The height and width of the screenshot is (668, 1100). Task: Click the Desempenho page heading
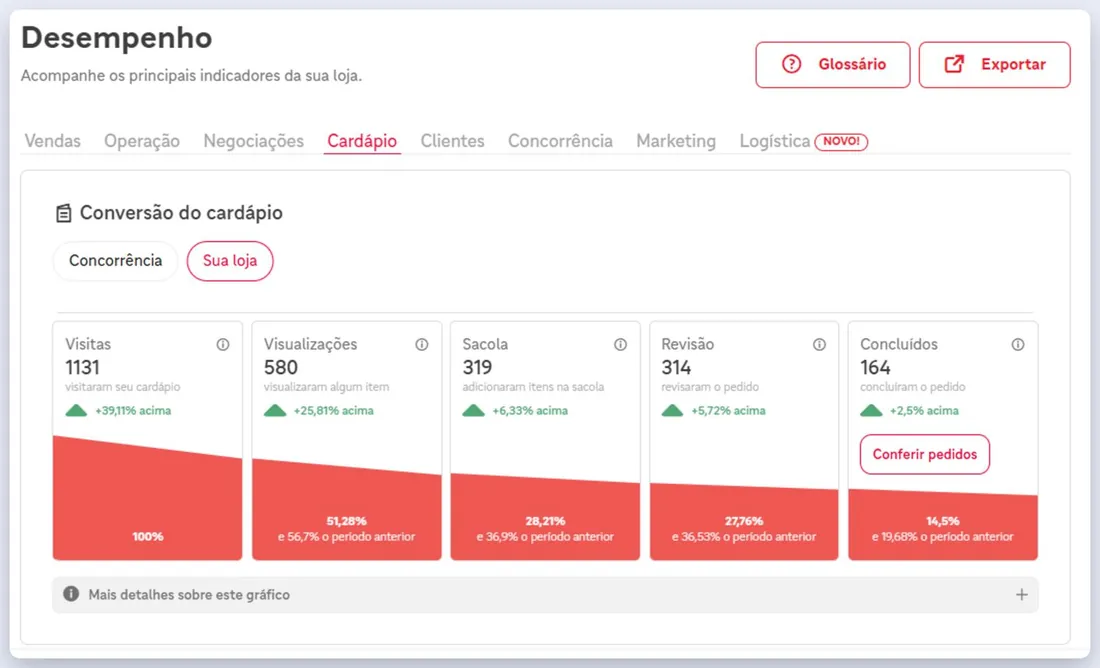click(x=116, y=38)
